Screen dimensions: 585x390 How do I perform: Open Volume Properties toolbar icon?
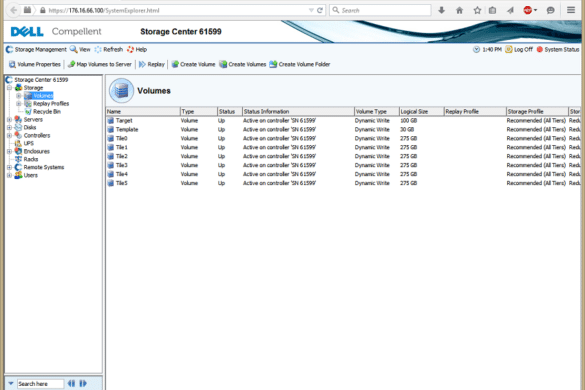(x=12, y=65)
